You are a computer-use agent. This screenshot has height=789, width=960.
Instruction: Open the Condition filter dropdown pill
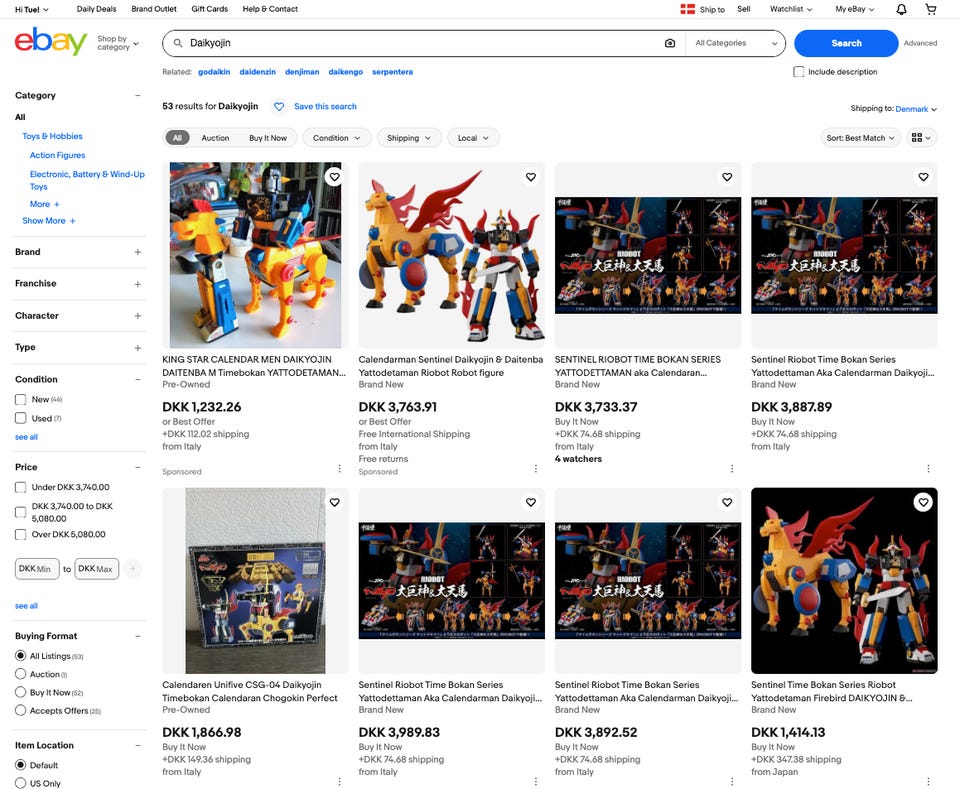pyautogui.click(x=336, y=138)
